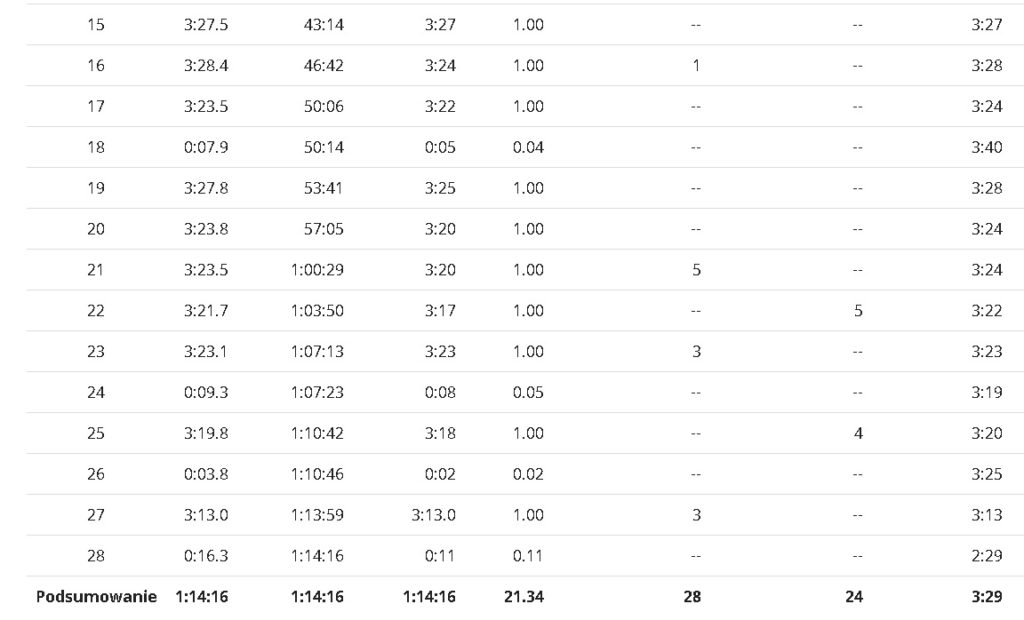The width and height of the screenshot is (1024, 620).
Task: Select lap 23 cumulative time 1:07:13
Action: 317,351
